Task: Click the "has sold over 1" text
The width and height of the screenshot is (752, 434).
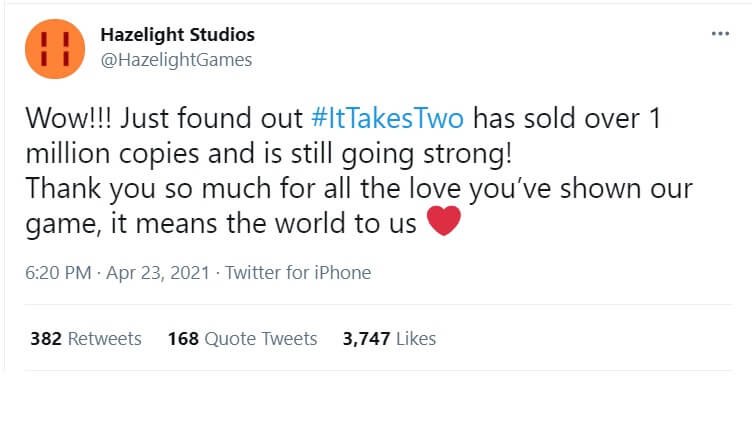Action: [x=563, y=118]
